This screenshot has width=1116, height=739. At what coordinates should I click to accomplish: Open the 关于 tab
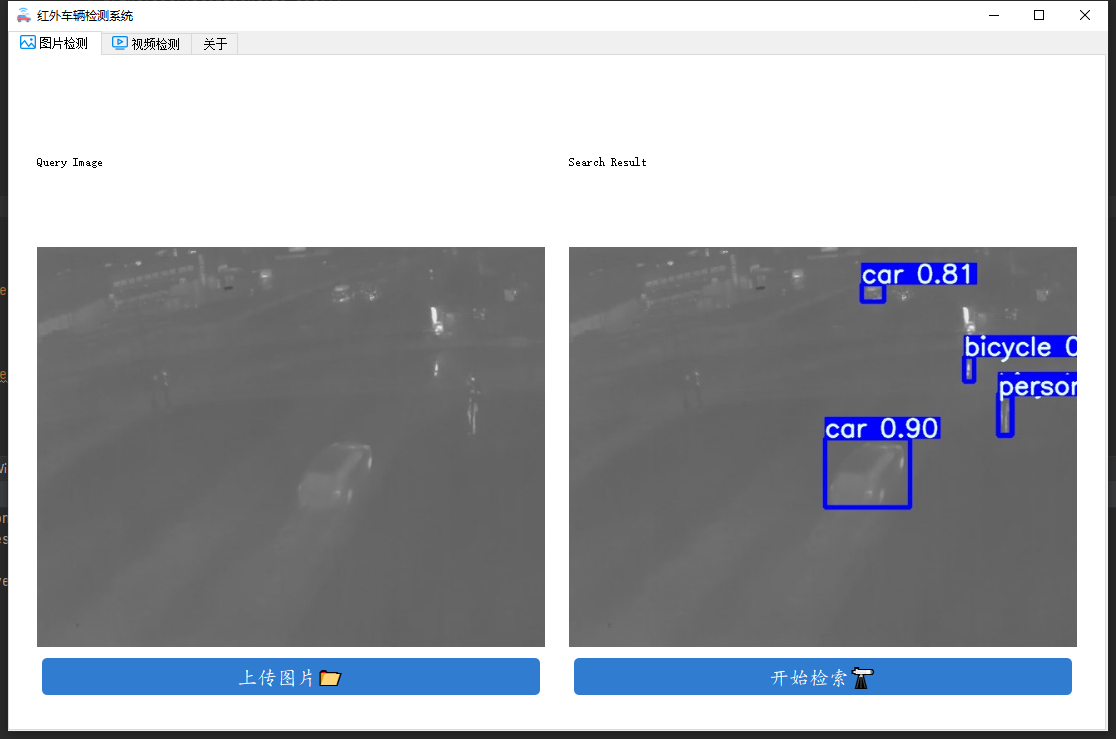point(215,44)
